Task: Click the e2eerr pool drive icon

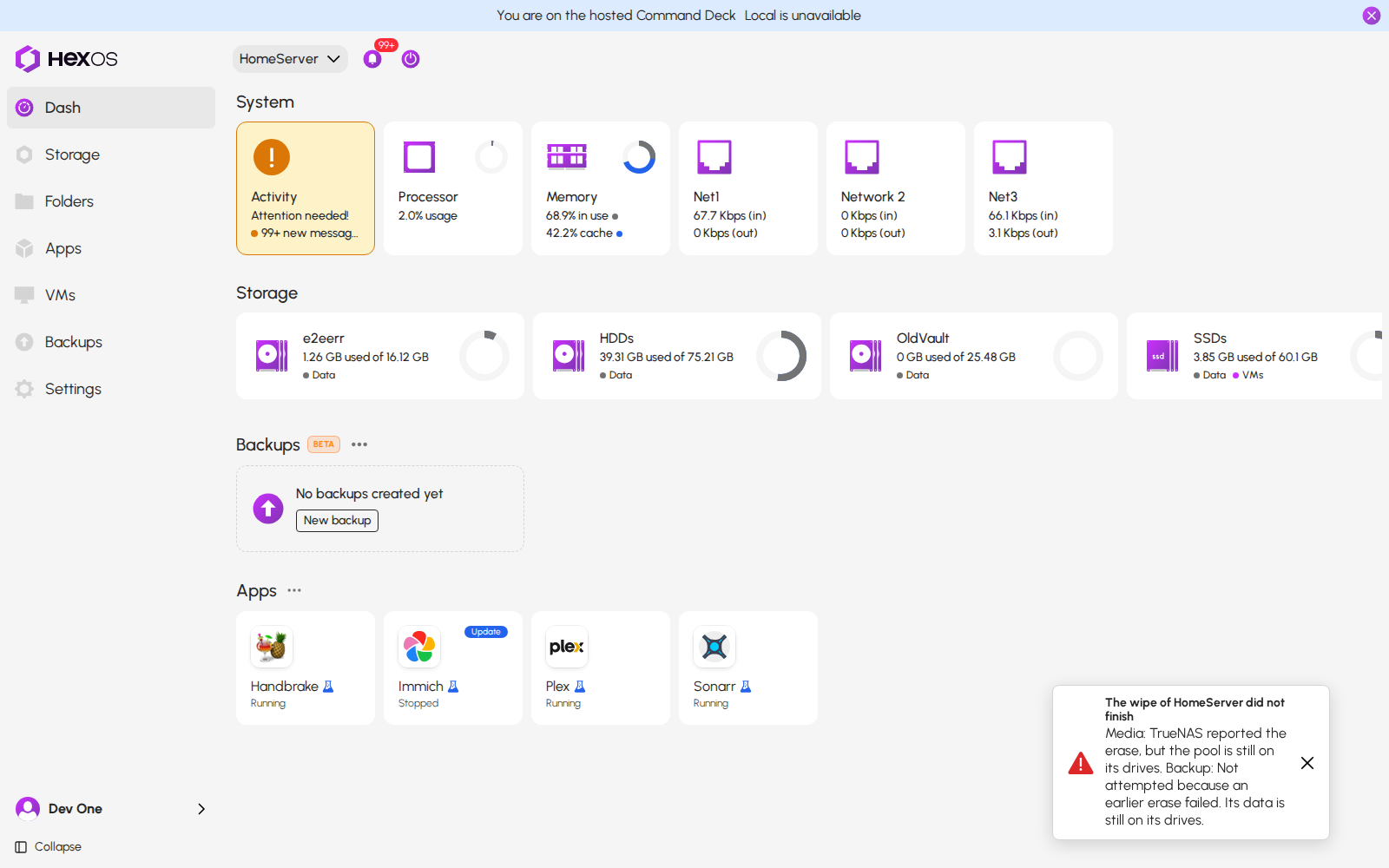Action: (272, 356)
